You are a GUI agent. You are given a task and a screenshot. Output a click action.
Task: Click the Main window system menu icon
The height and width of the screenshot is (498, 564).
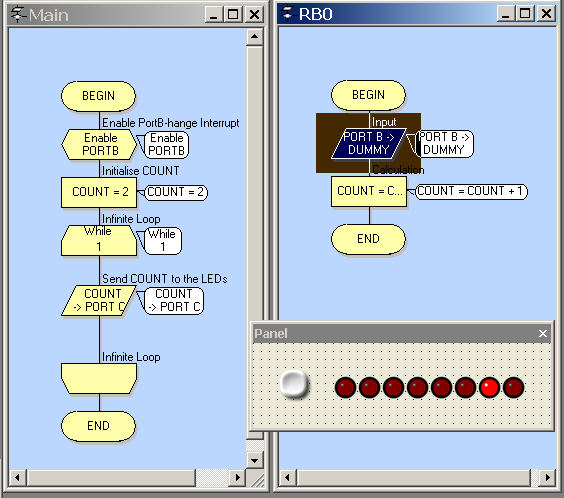click(x=18, y=15)
